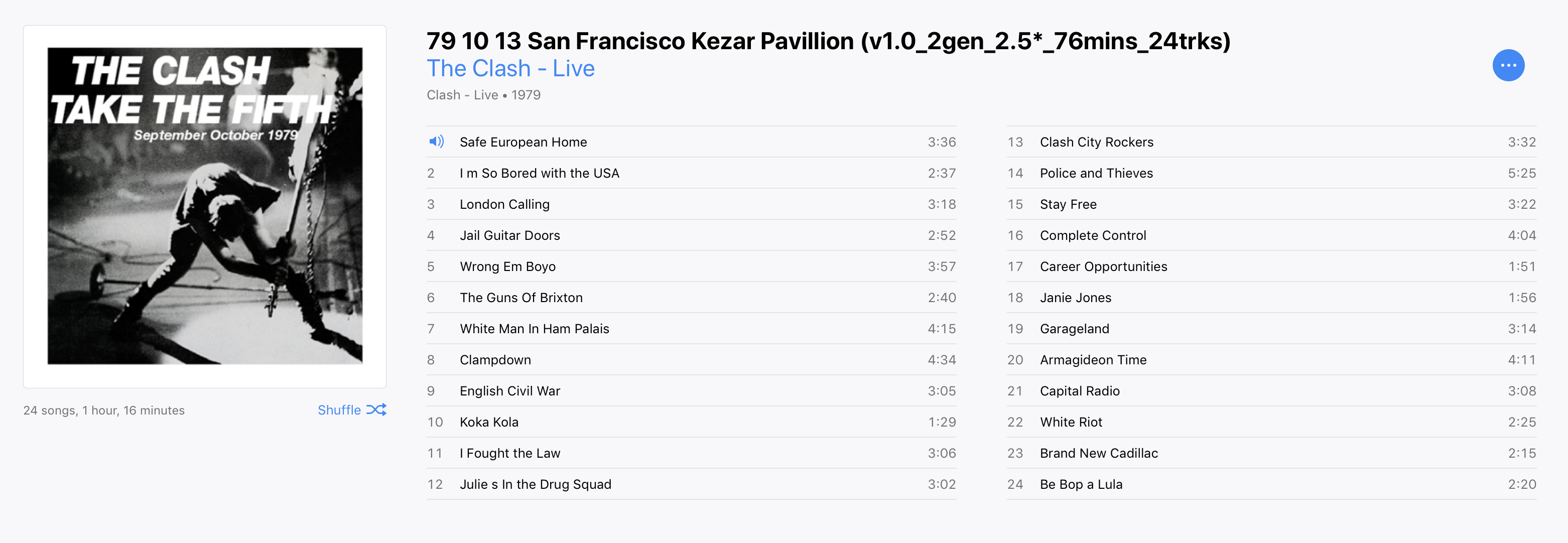The image size is (1568, 543).
Task: Play Armagideon Time track
Action: point(1271,359)
